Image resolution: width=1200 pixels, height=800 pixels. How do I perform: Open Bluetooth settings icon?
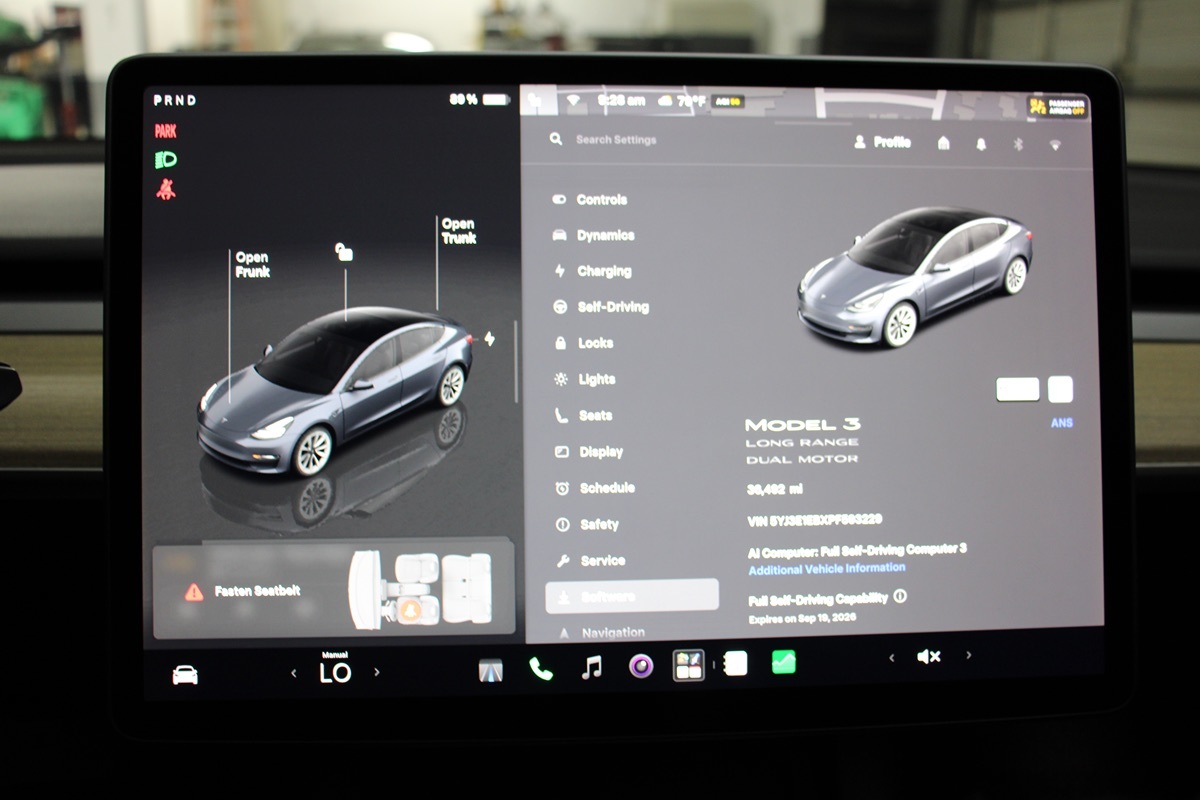pos(1019,145)
